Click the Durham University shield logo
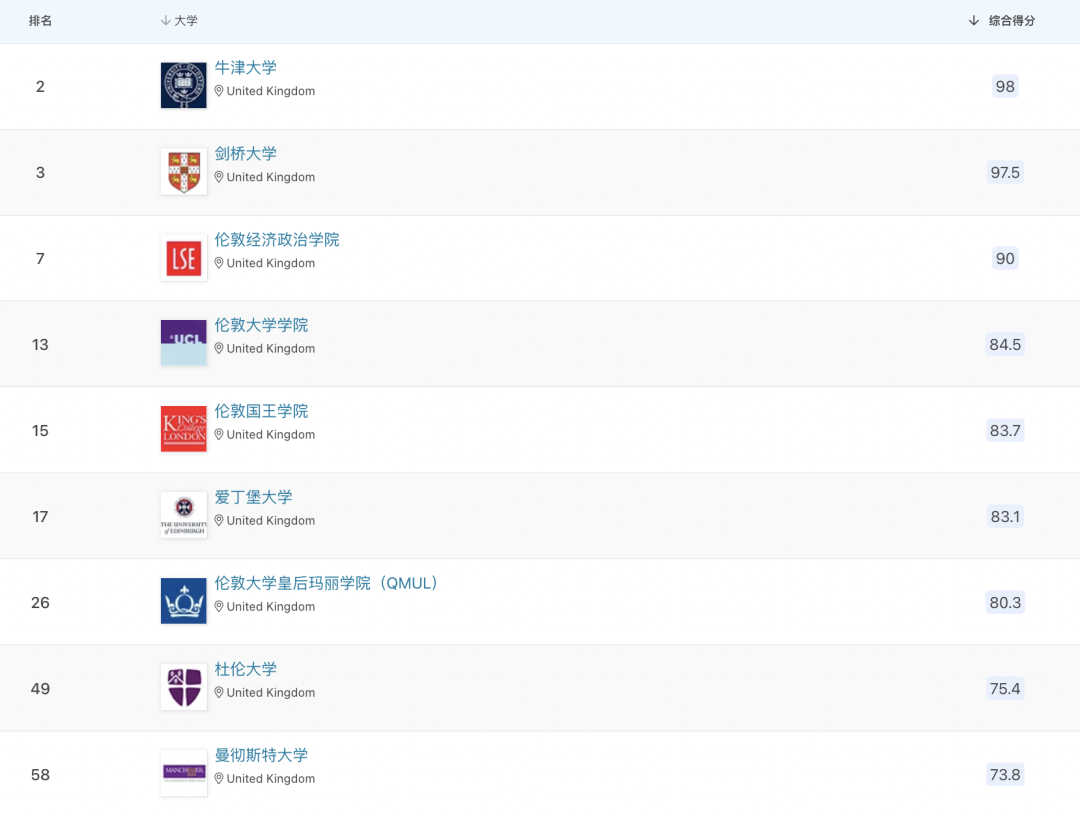1080x816 pixels. coord(183,687)
